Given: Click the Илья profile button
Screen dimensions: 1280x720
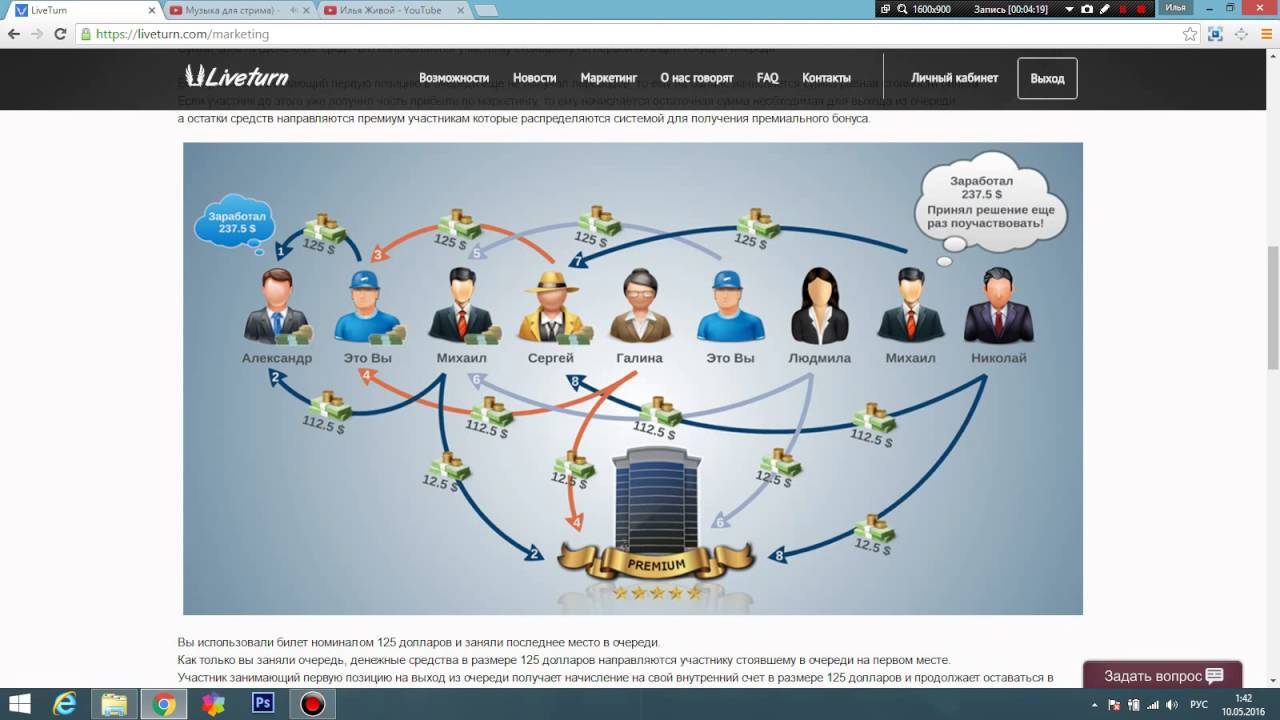Looking at the screenshot, I should [1176, 8].
